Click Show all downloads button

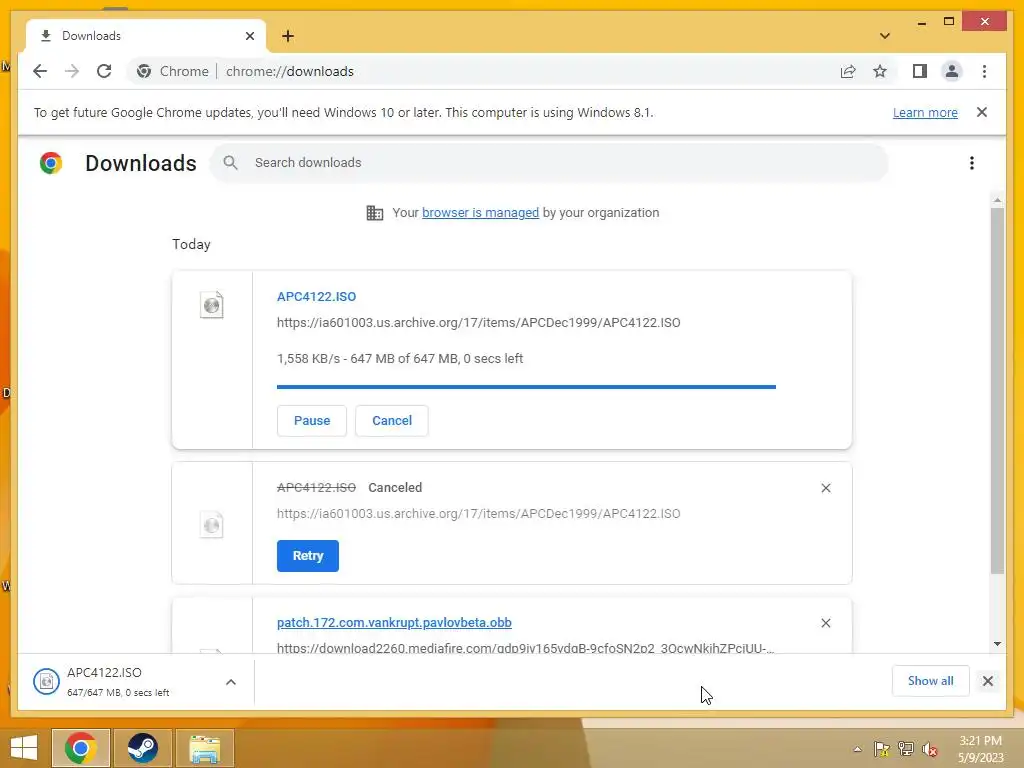[930, 681]
